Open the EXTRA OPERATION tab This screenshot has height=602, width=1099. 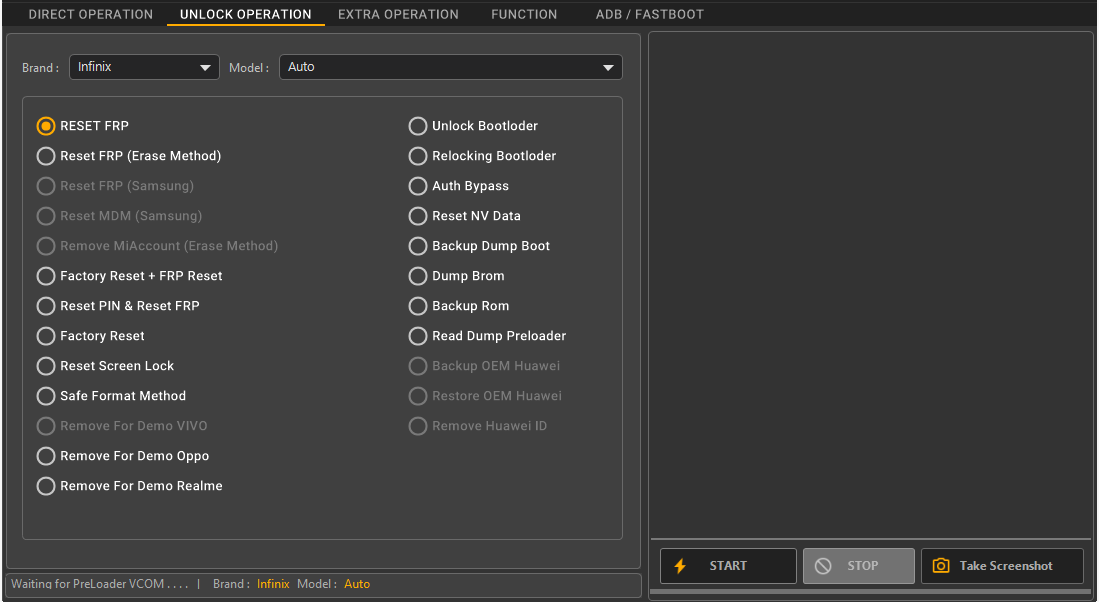pyautogui.click(x=398, y=14)
